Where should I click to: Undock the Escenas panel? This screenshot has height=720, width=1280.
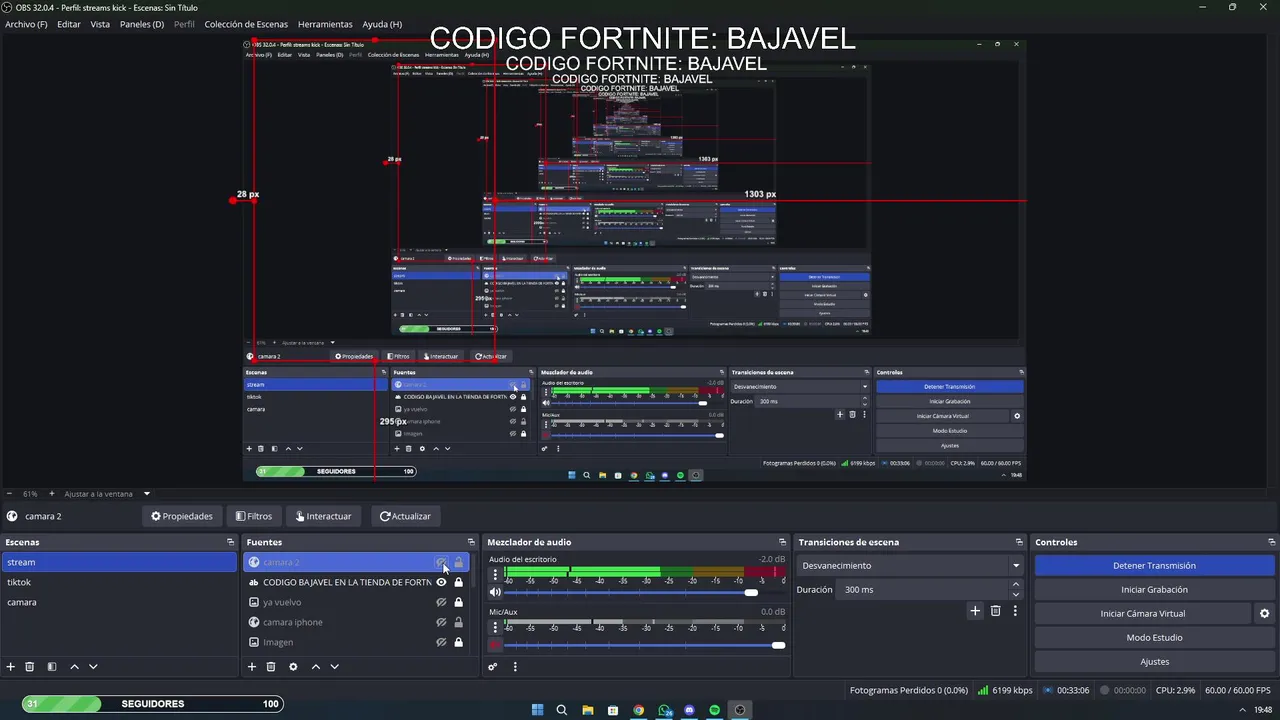(x=230, y=542)
